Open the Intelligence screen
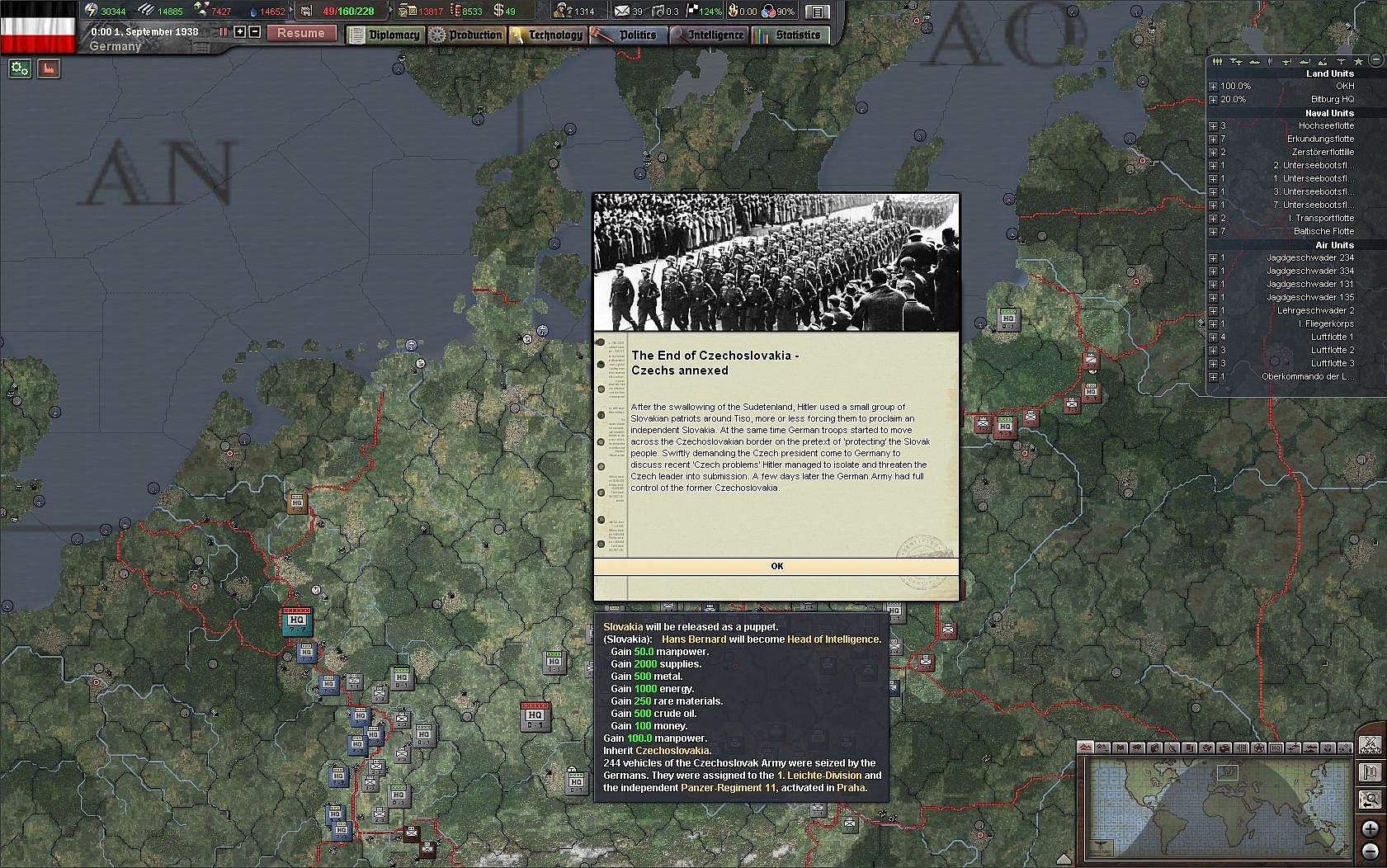 (708, 35)
